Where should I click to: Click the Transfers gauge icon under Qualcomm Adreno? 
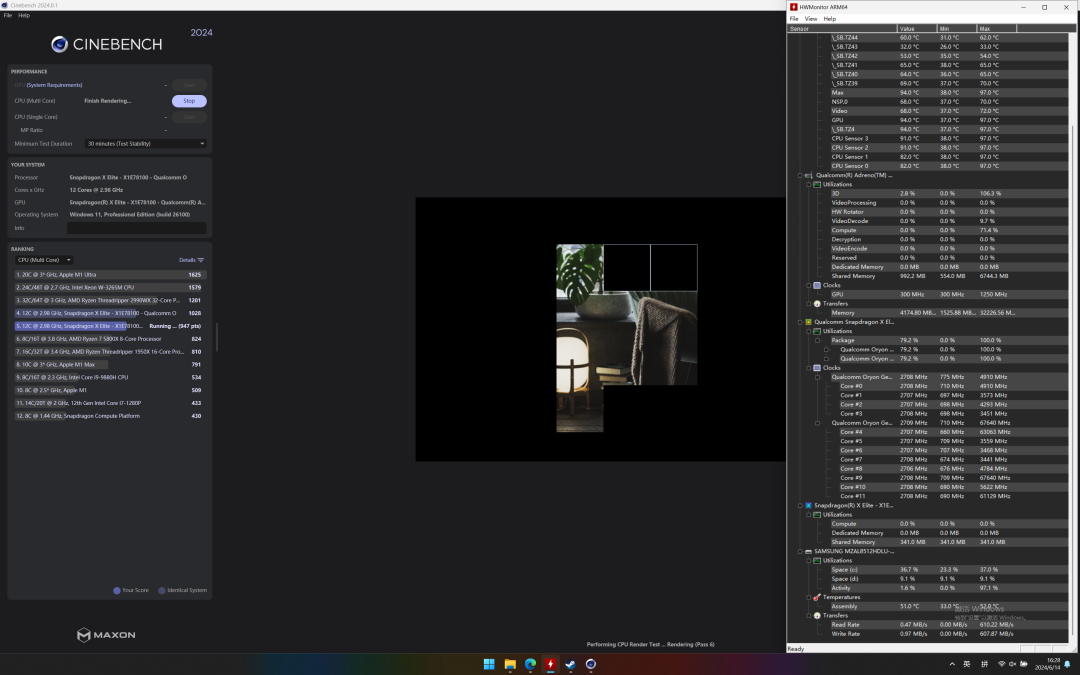(817, 304)
